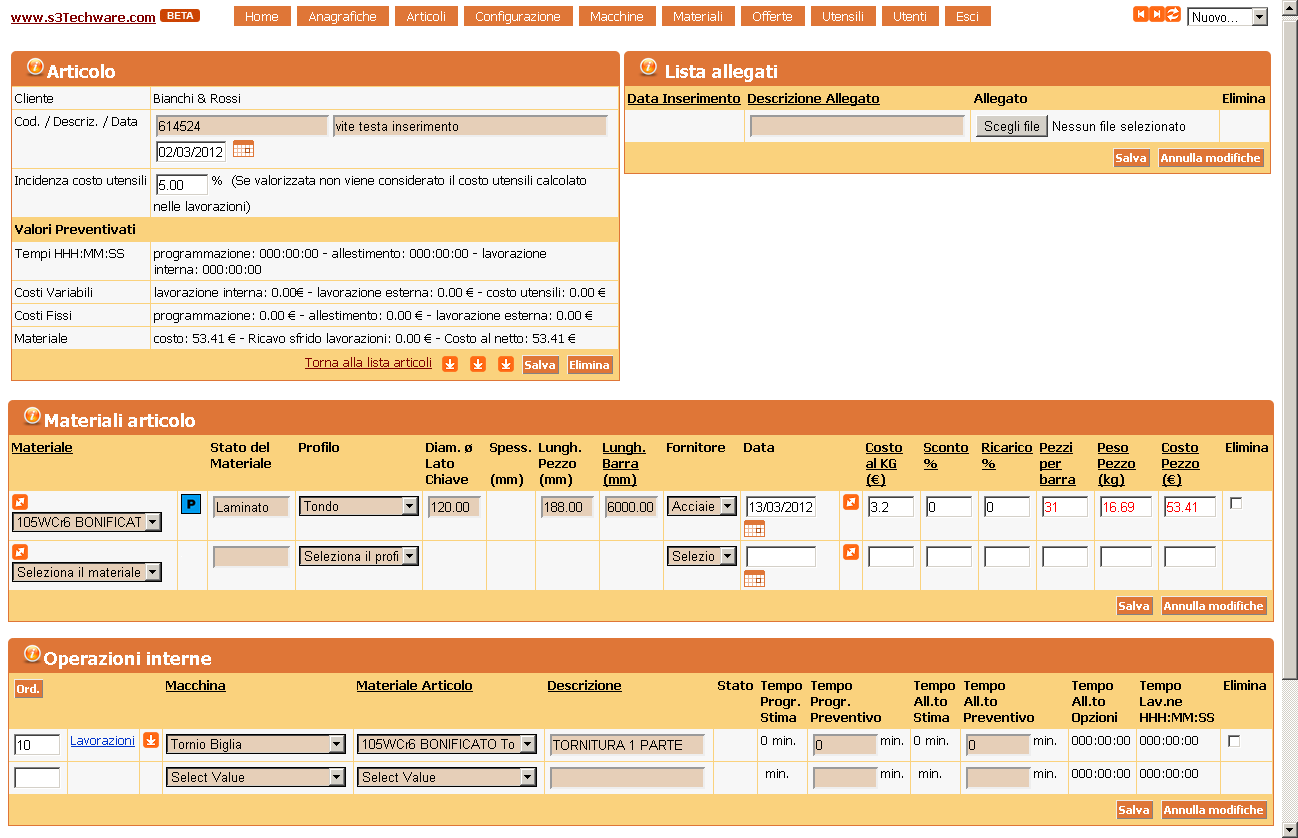Click the Incidenza costo utensili field

tap(181, 185)
